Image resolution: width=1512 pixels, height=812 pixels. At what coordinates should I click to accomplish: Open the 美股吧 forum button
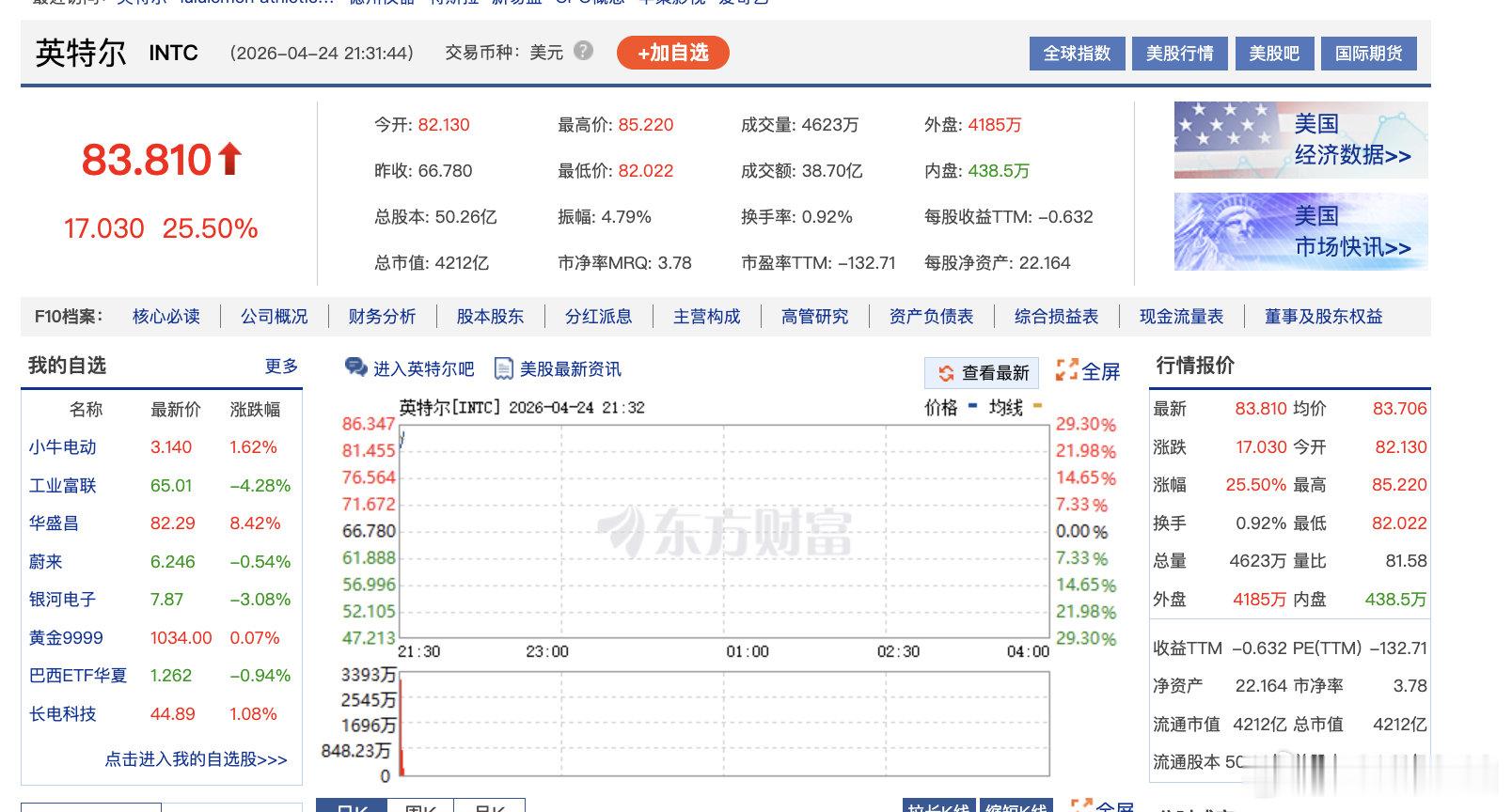point(1274,53)
